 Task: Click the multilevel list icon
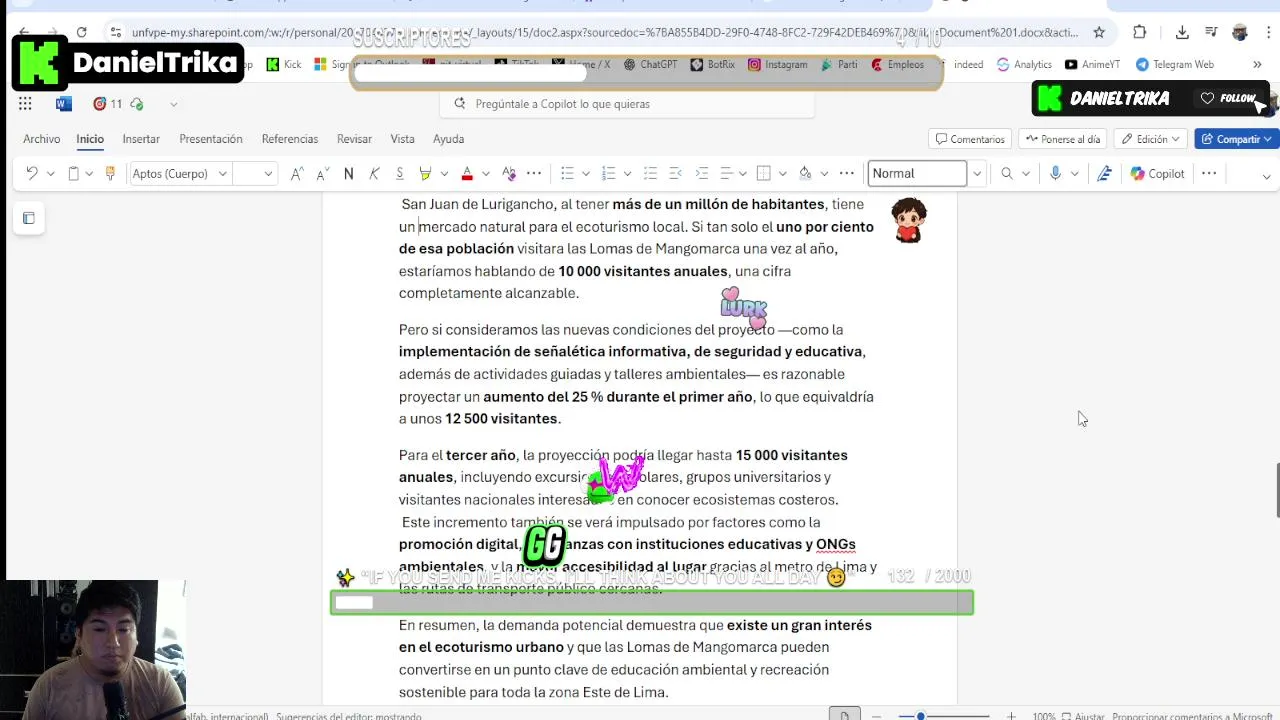650,174
